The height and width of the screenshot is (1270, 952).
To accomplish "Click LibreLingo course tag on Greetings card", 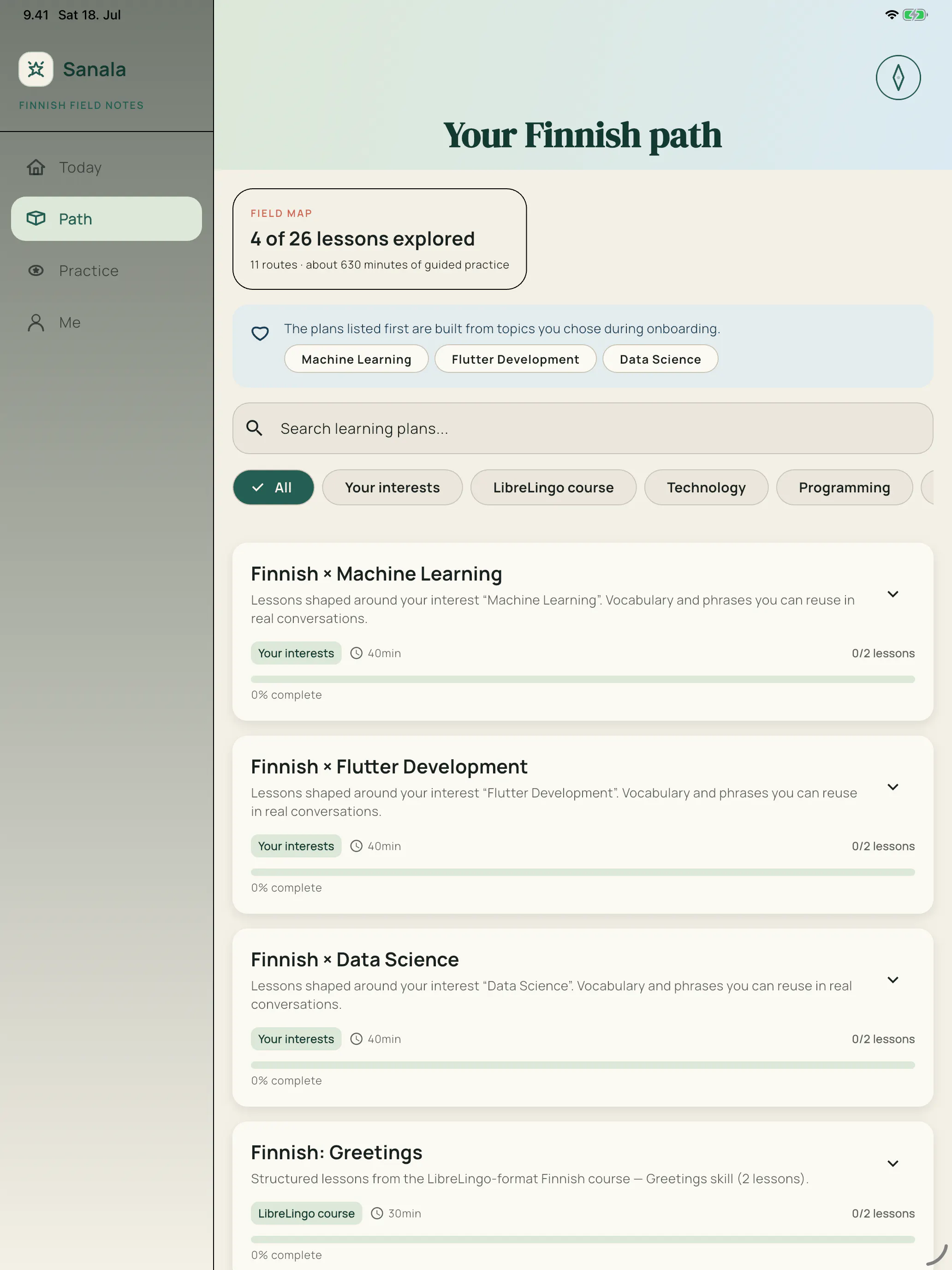I will pyautogui.click(x=306, y=1213).
